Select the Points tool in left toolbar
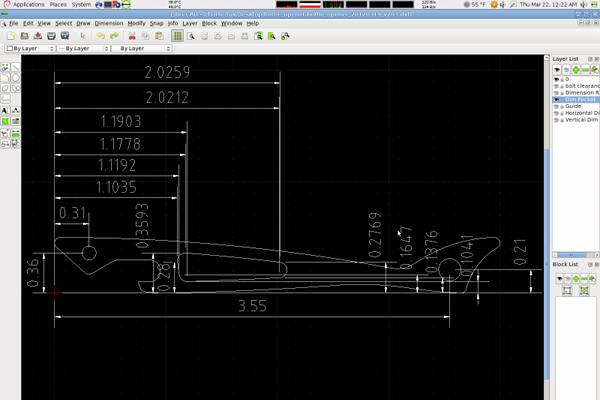 (5, 67)
